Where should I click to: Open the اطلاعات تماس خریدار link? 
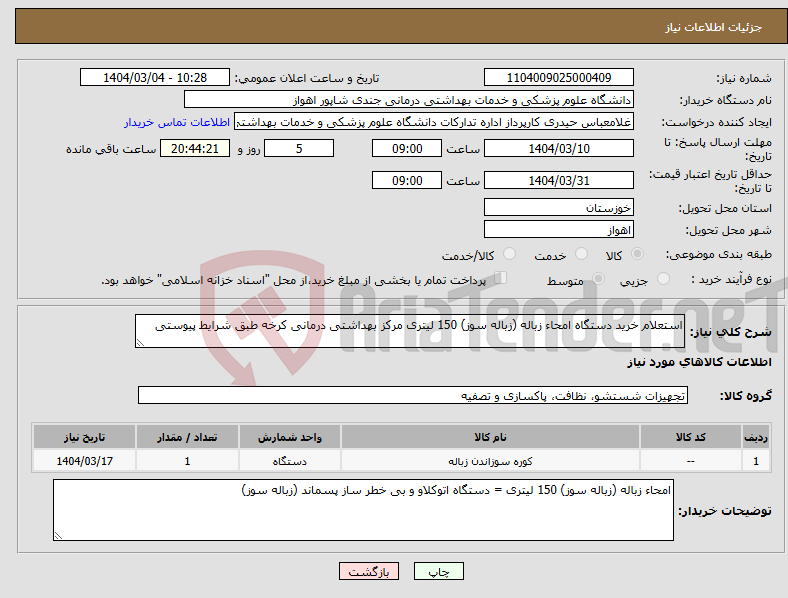tap(177, 122)
